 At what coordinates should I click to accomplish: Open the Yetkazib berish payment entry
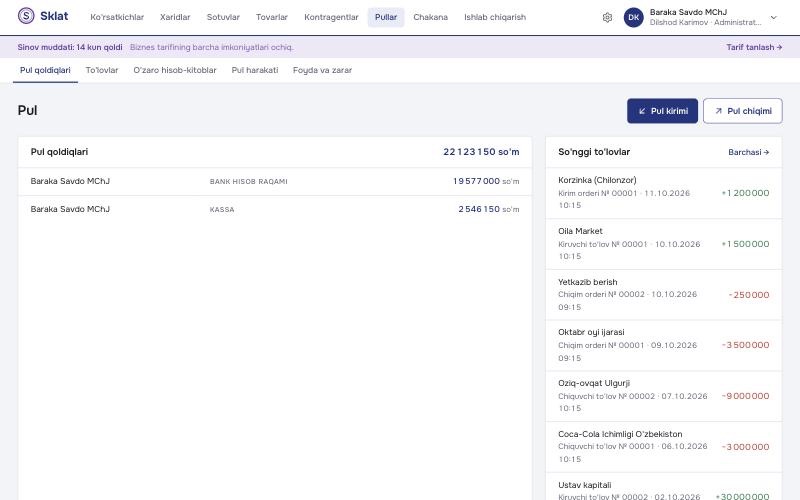point(664,295)
